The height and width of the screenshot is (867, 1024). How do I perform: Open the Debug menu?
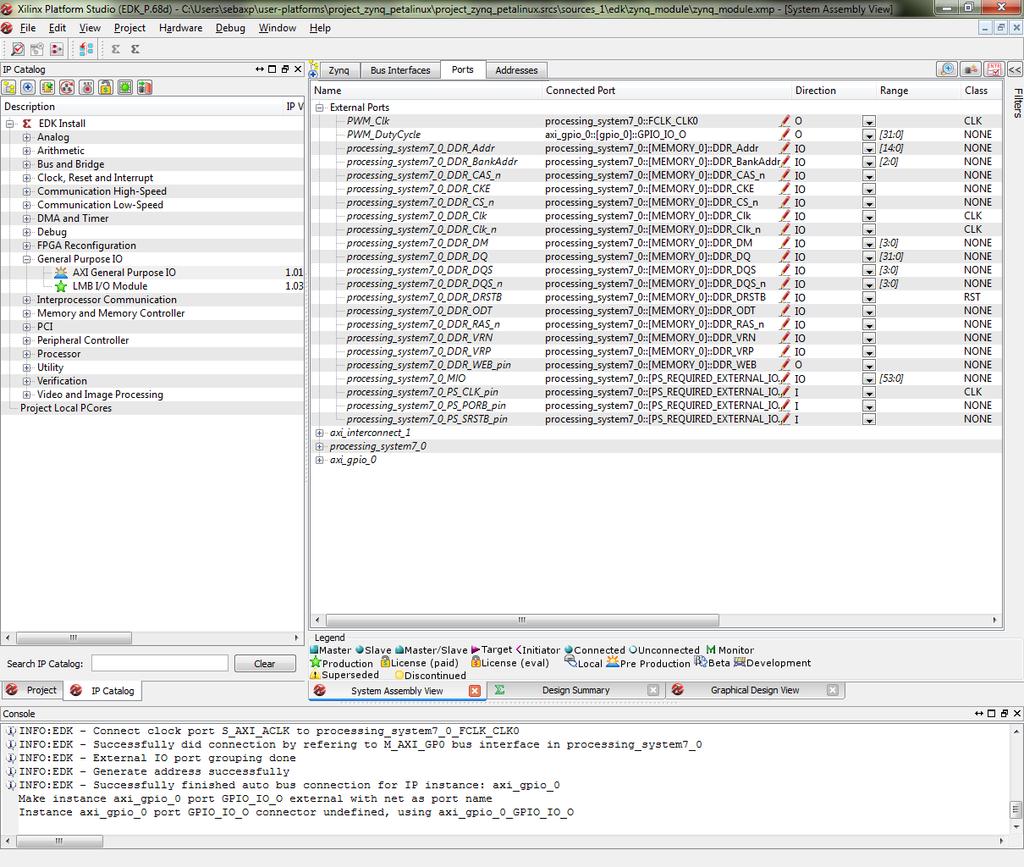tap(231, 28)
